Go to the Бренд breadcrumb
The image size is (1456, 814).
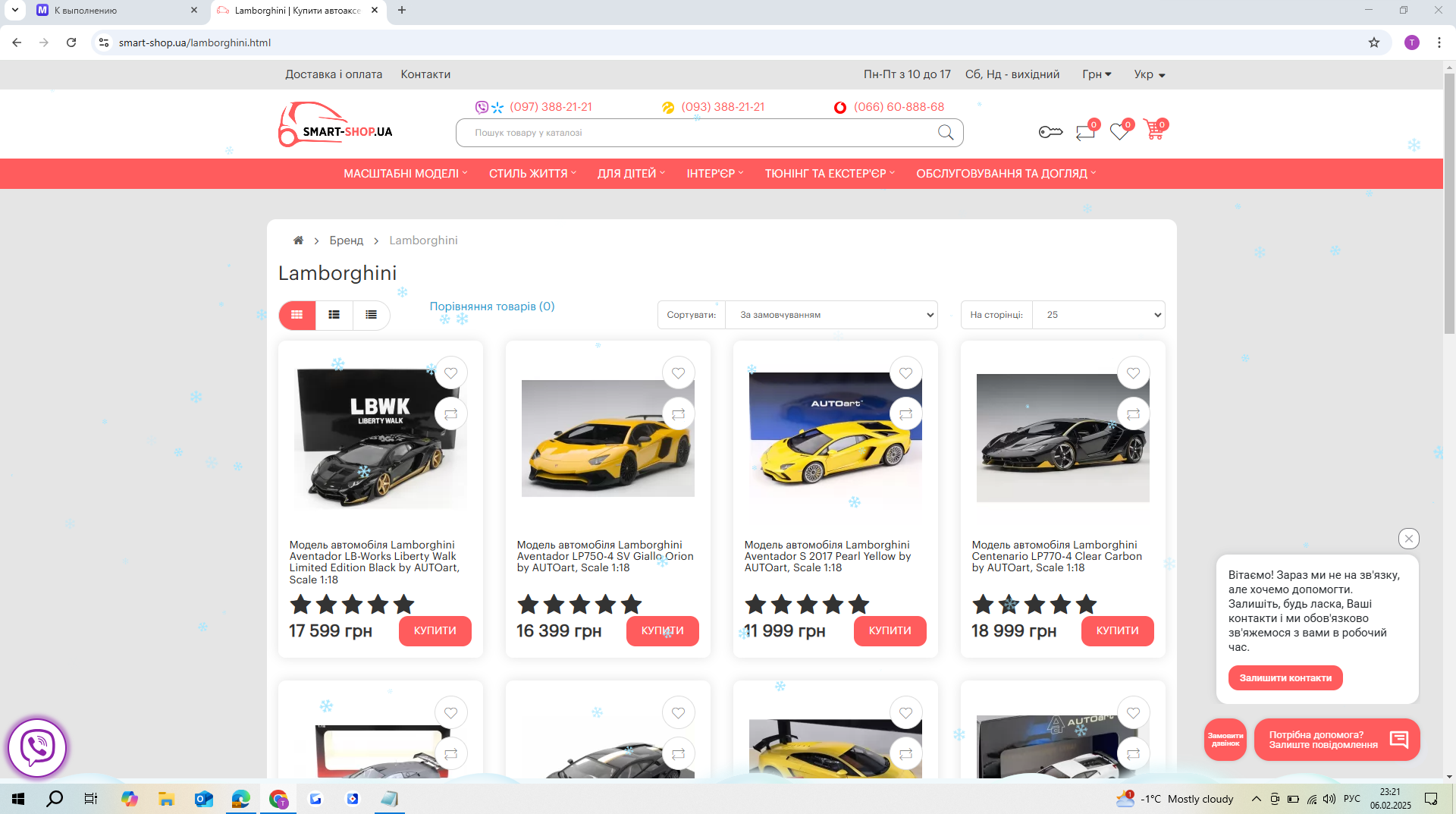pyautogui.click(x=347, y=240)
